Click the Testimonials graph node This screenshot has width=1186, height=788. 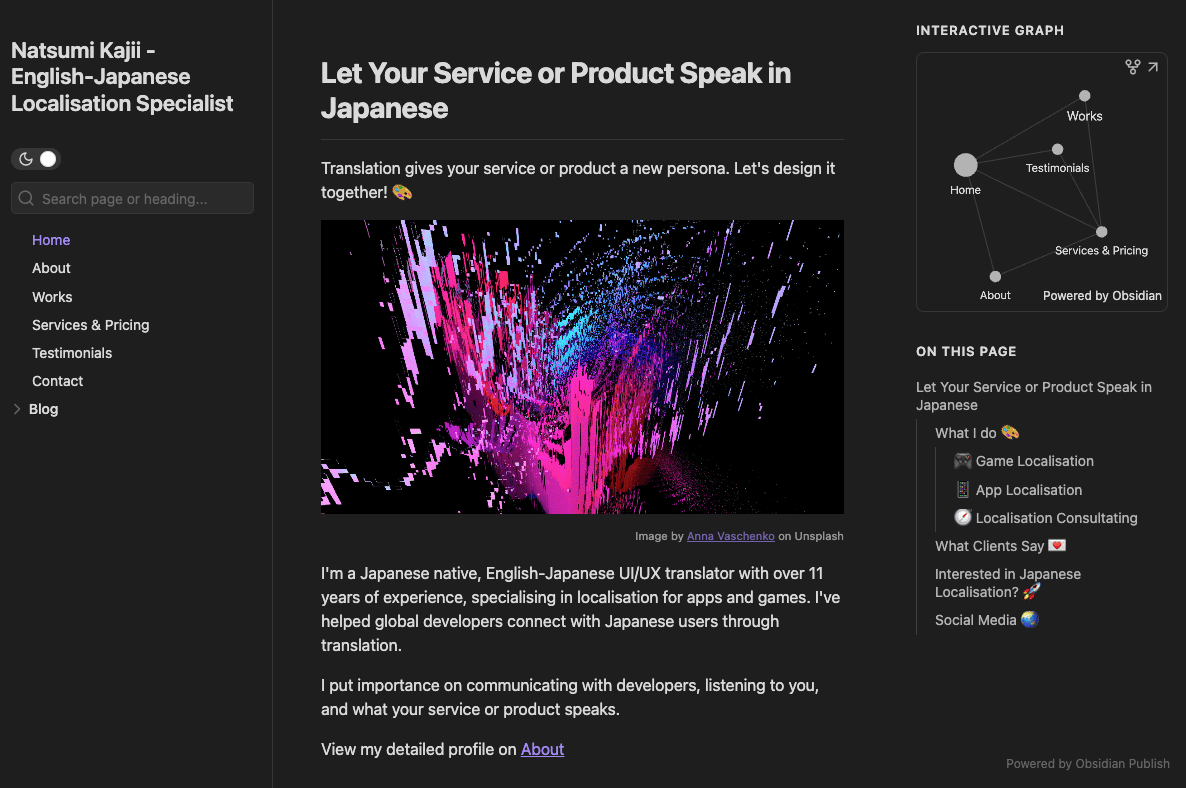tap(1057, 150)
